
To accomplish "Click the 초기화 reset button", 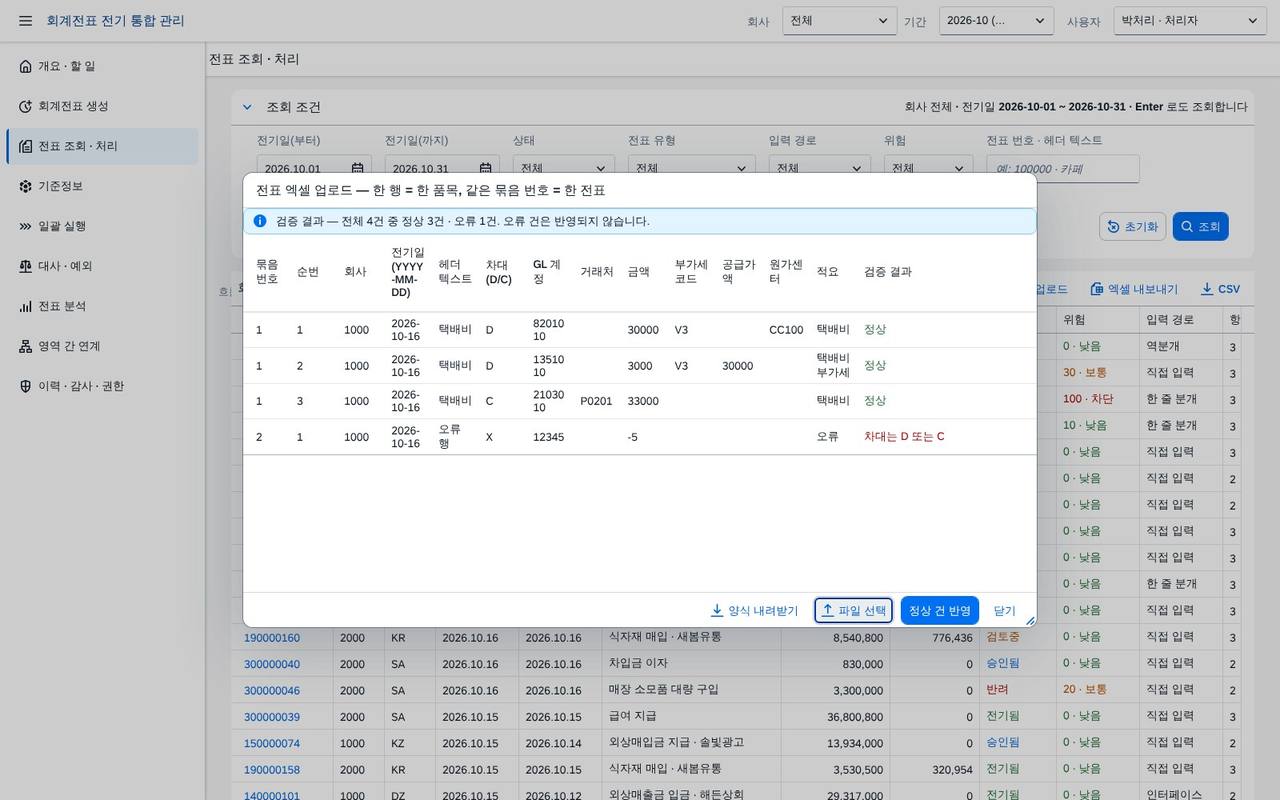I will click(1132, 227).
